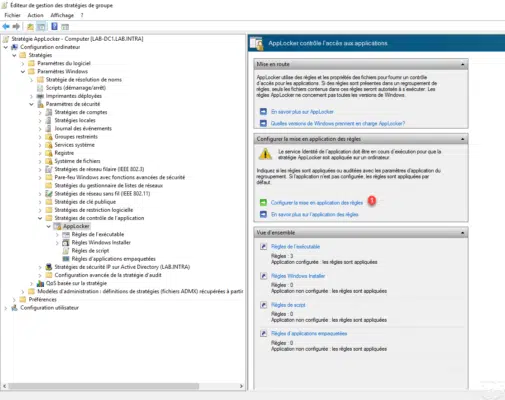Click the Règles de l'exécutable tree icon
The width and height of the screenshot is (505, 400).
(66, 235)
